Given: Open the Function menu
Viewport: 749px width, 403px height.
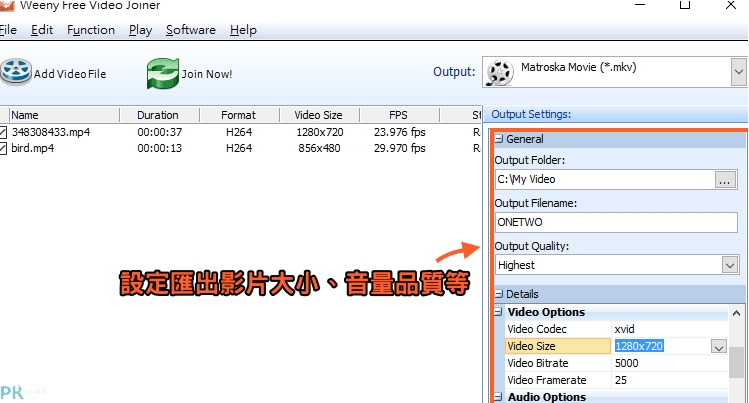Looking at the screenshot, I should [x=91, y=30].
